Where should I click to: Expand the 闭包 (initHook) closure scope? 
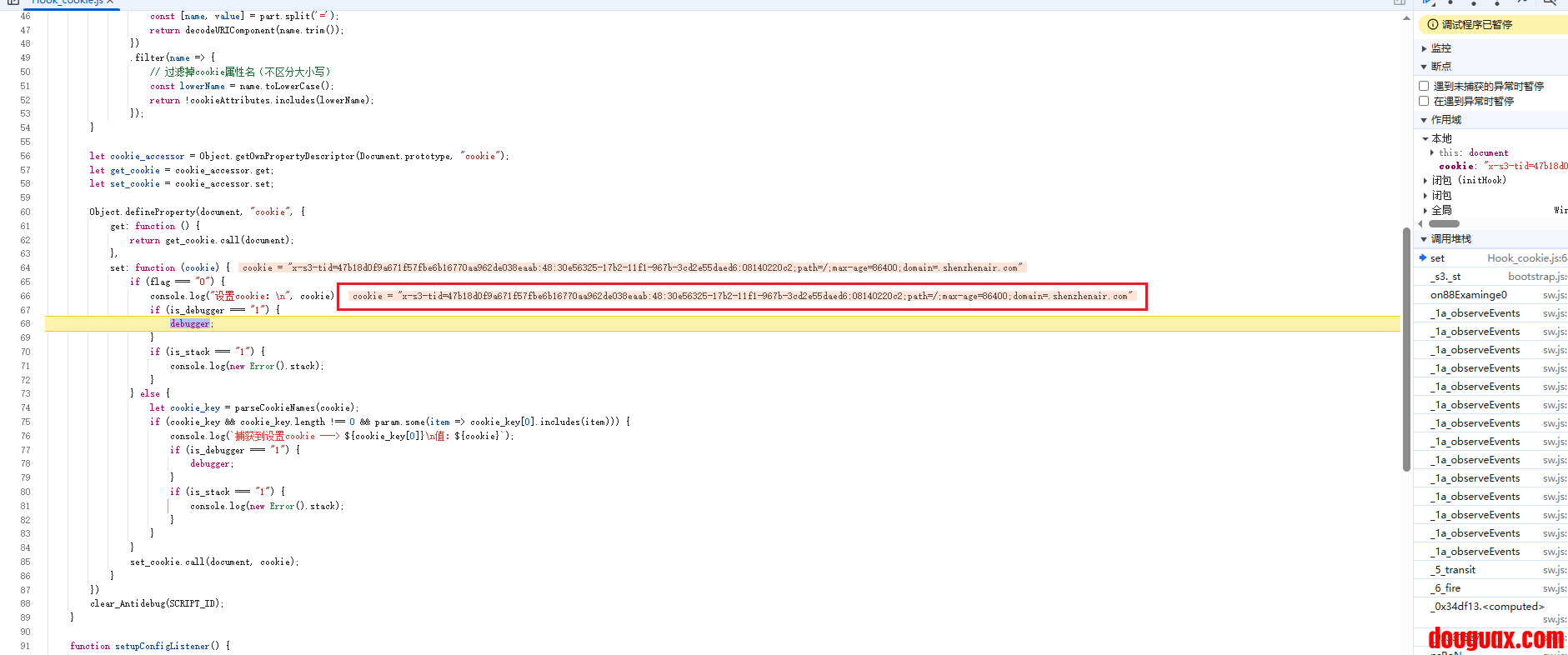1425,180
